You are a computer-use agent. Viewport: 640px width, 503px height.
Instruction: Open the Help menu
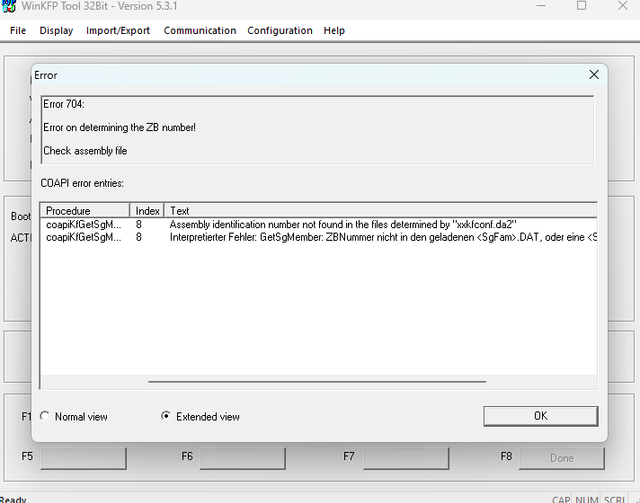(334, 31)
